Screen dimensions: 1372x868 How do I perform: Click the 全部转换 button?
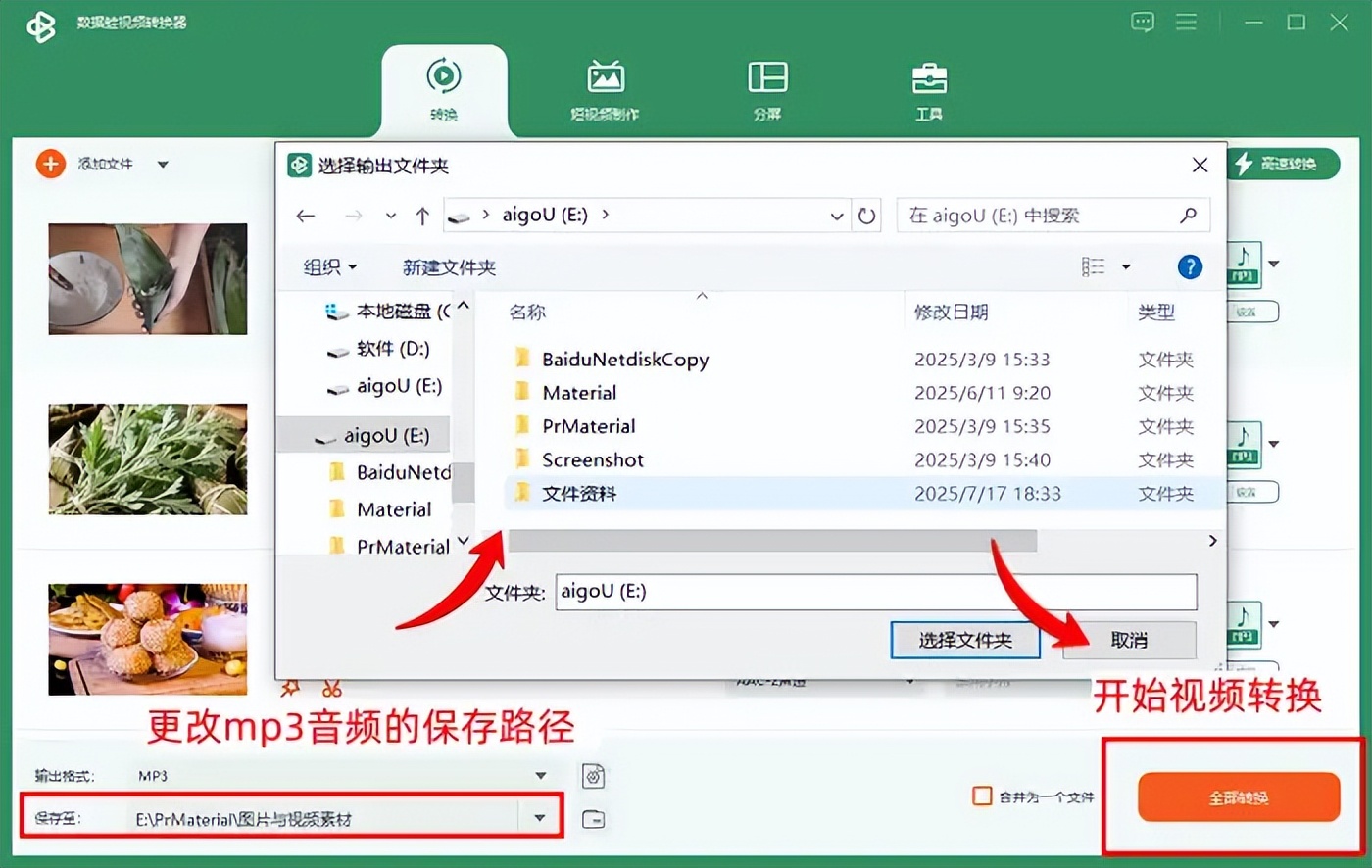pos(1238,796)
